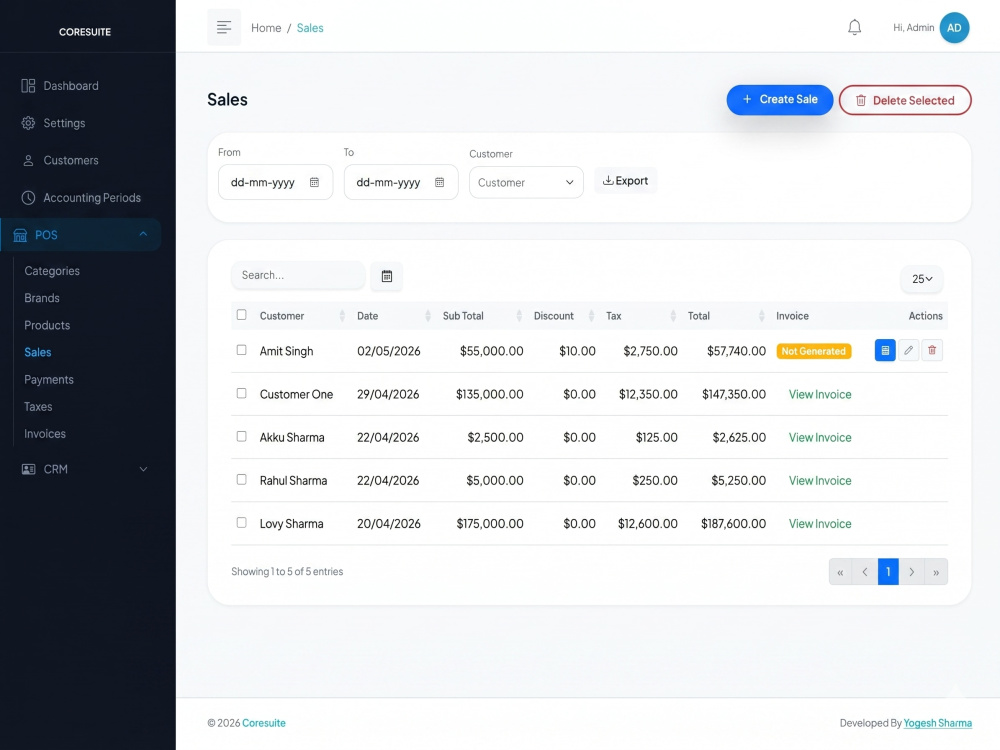The width and height of the screenshot is (1000, 750).
Task: Select the Amit Singh row checkbox
Action: (242, 350)
